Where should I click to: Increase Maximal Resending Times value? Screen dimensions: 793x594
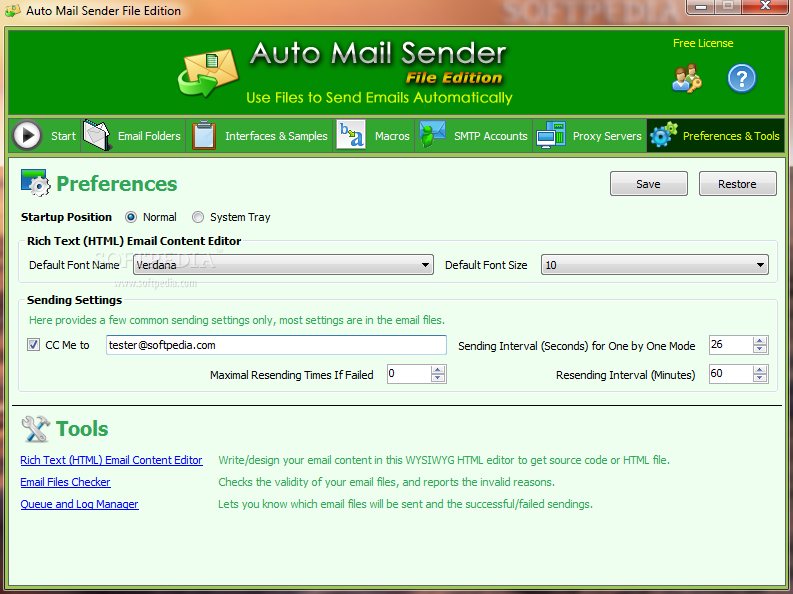click(438, 370)
